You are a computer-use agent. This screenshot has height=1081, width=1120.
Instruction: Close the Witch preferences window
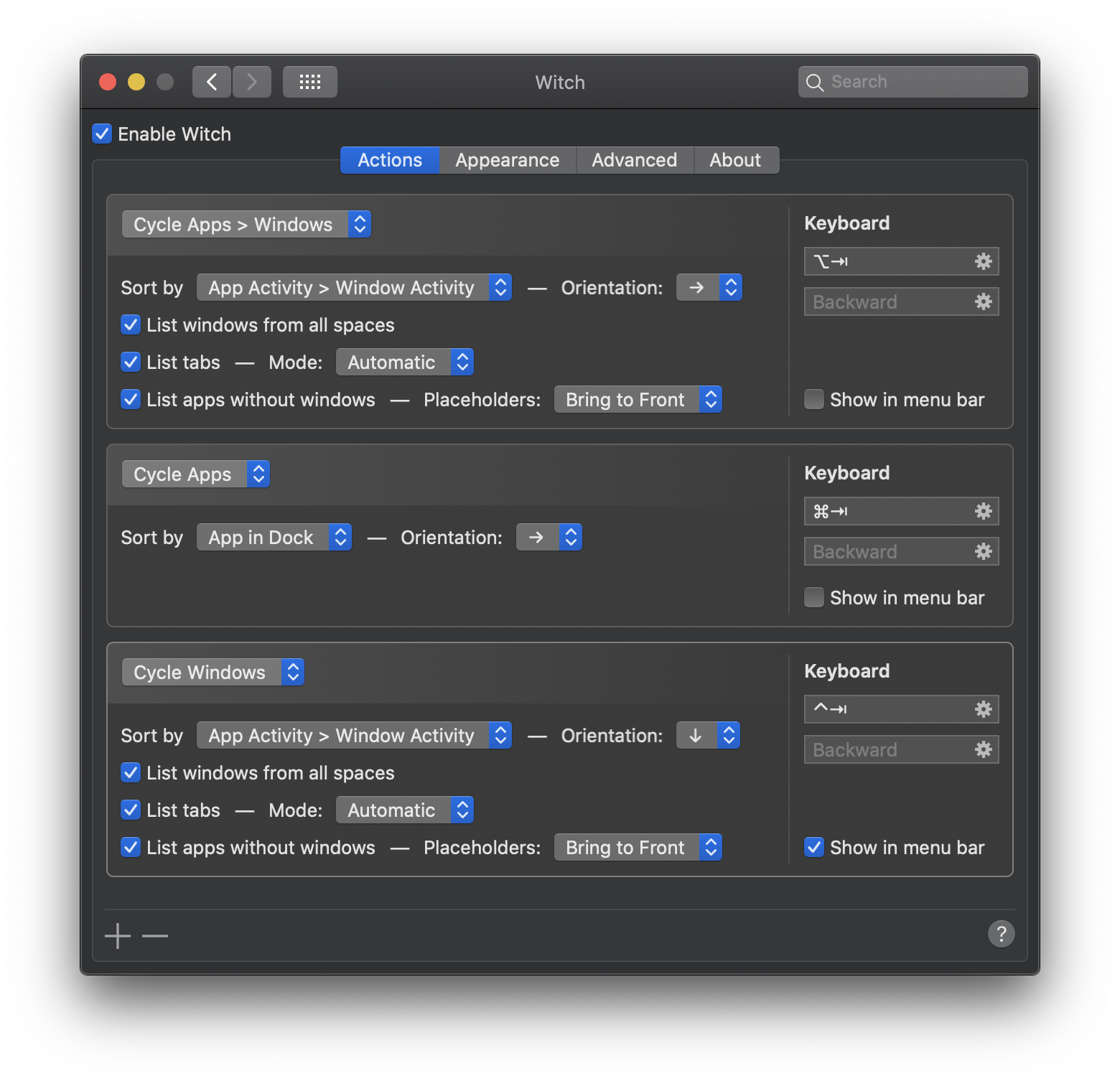pos(108,82)
